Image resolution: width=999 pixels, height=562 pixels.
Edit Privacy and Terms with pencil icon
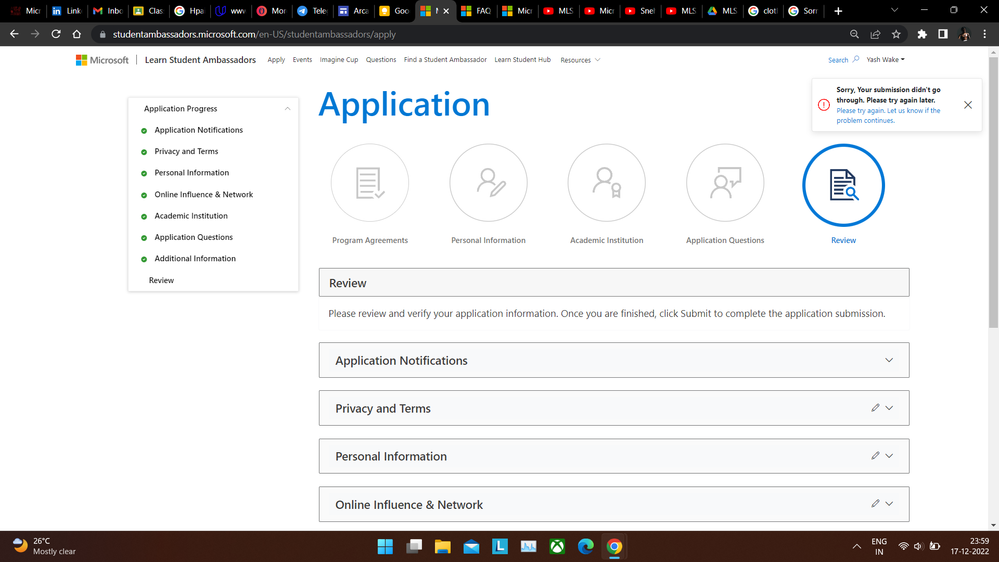tap(875, 408)
